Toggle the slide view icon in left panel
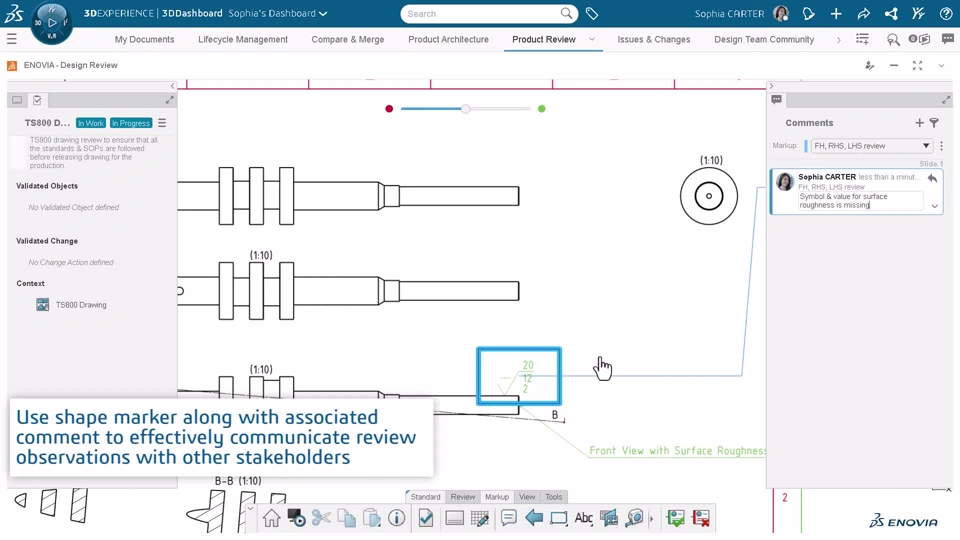Viewport: 960px width, 540px height. (x=17, y=100)
